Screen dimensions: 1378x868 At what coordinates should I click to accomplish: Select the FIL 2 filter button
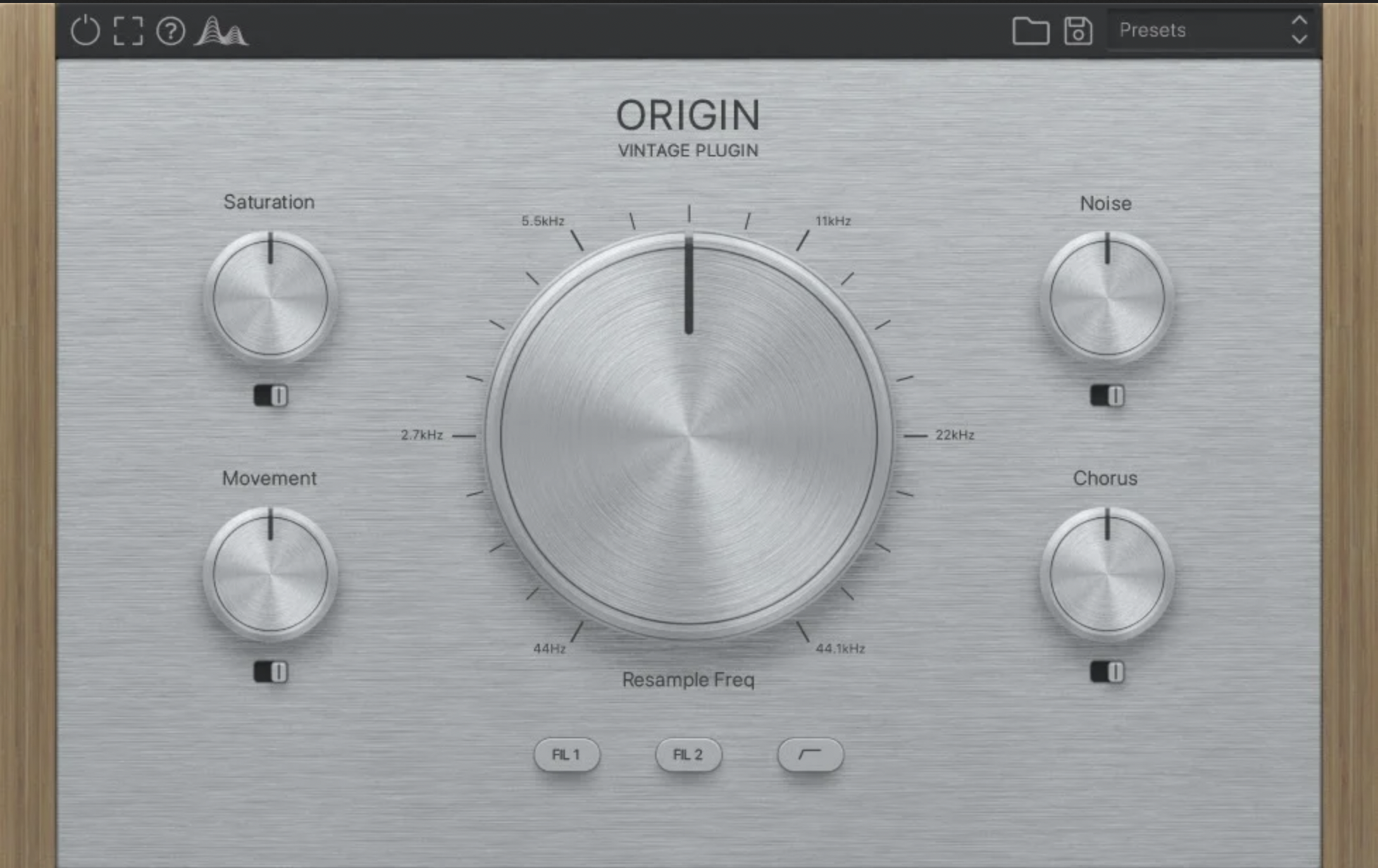point(689,755)
